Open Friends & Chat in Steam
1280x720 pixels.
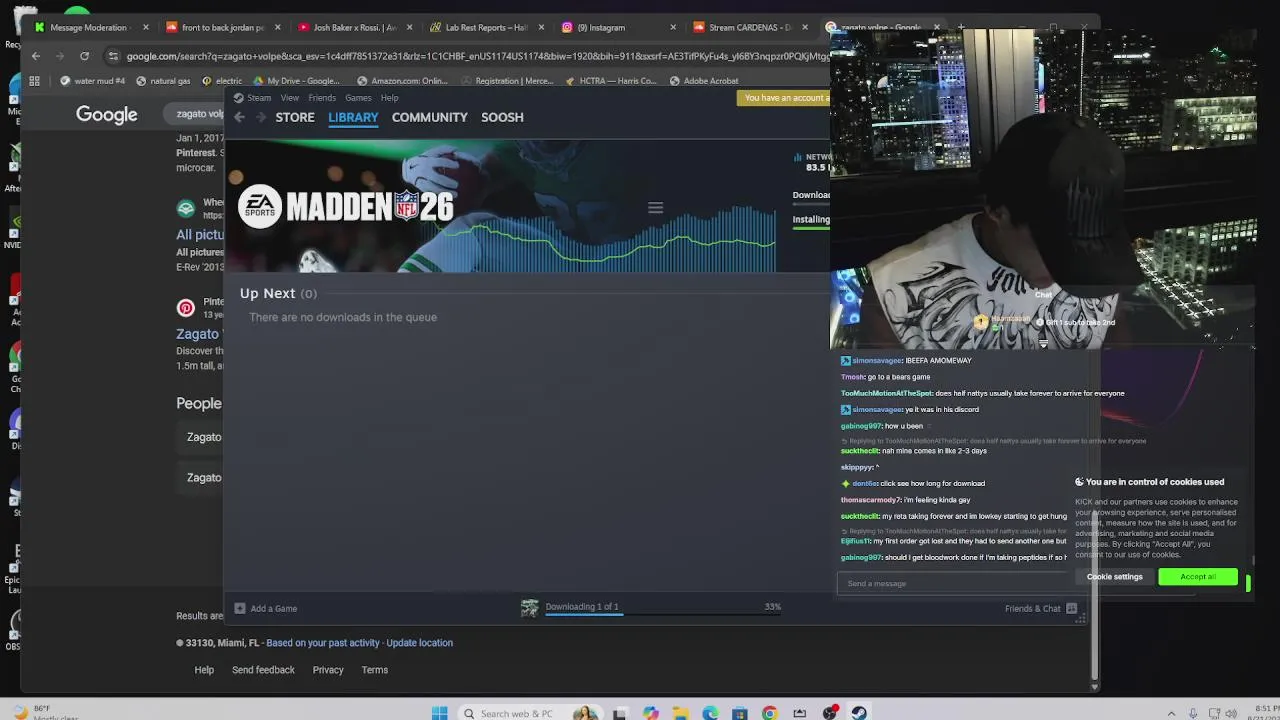click(1032, 608)
